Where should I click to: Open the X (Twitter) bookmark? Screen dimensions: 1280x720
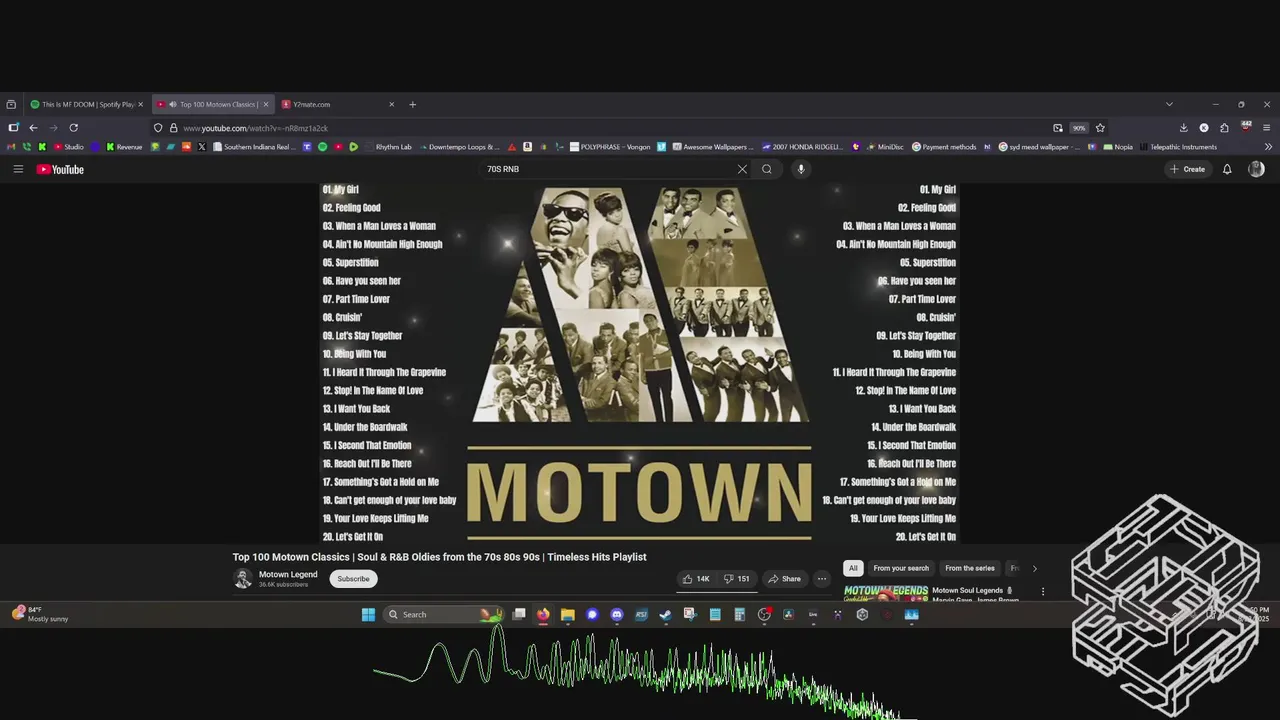pyautogui.click(x=202, y=147)
